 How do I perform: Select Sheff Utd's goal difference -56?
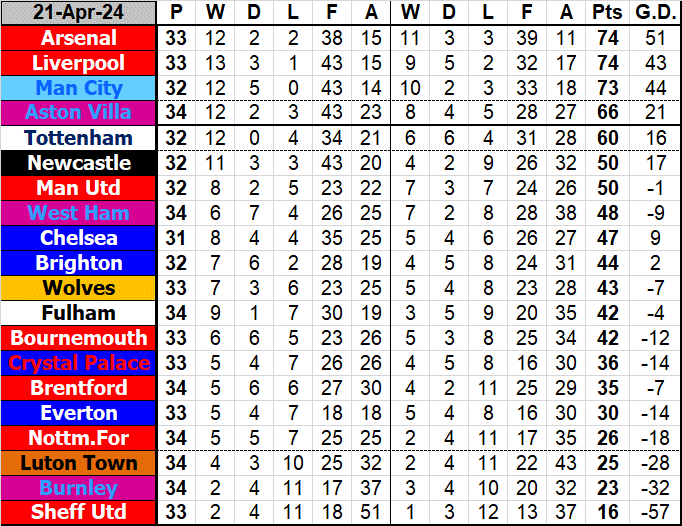click(652, 512)
